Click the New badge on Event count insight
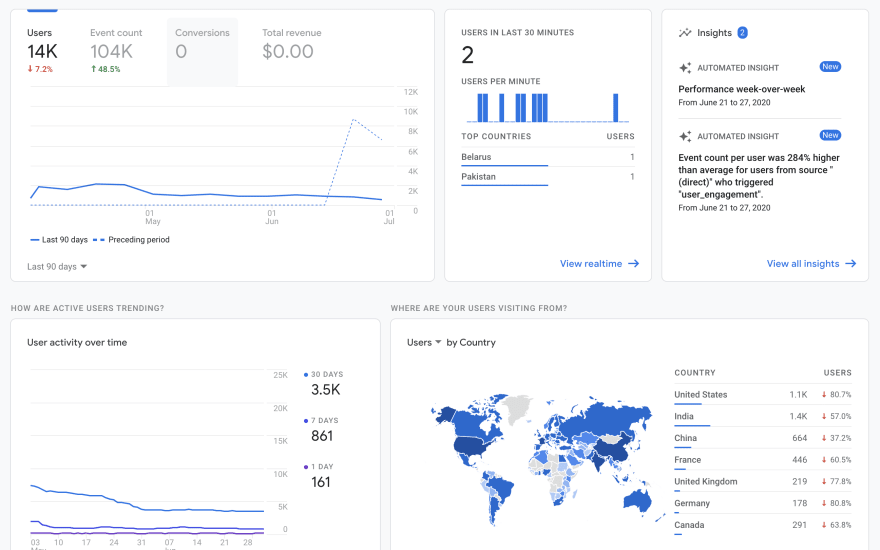This screenshot has height=550, width=880. [830, 135]
